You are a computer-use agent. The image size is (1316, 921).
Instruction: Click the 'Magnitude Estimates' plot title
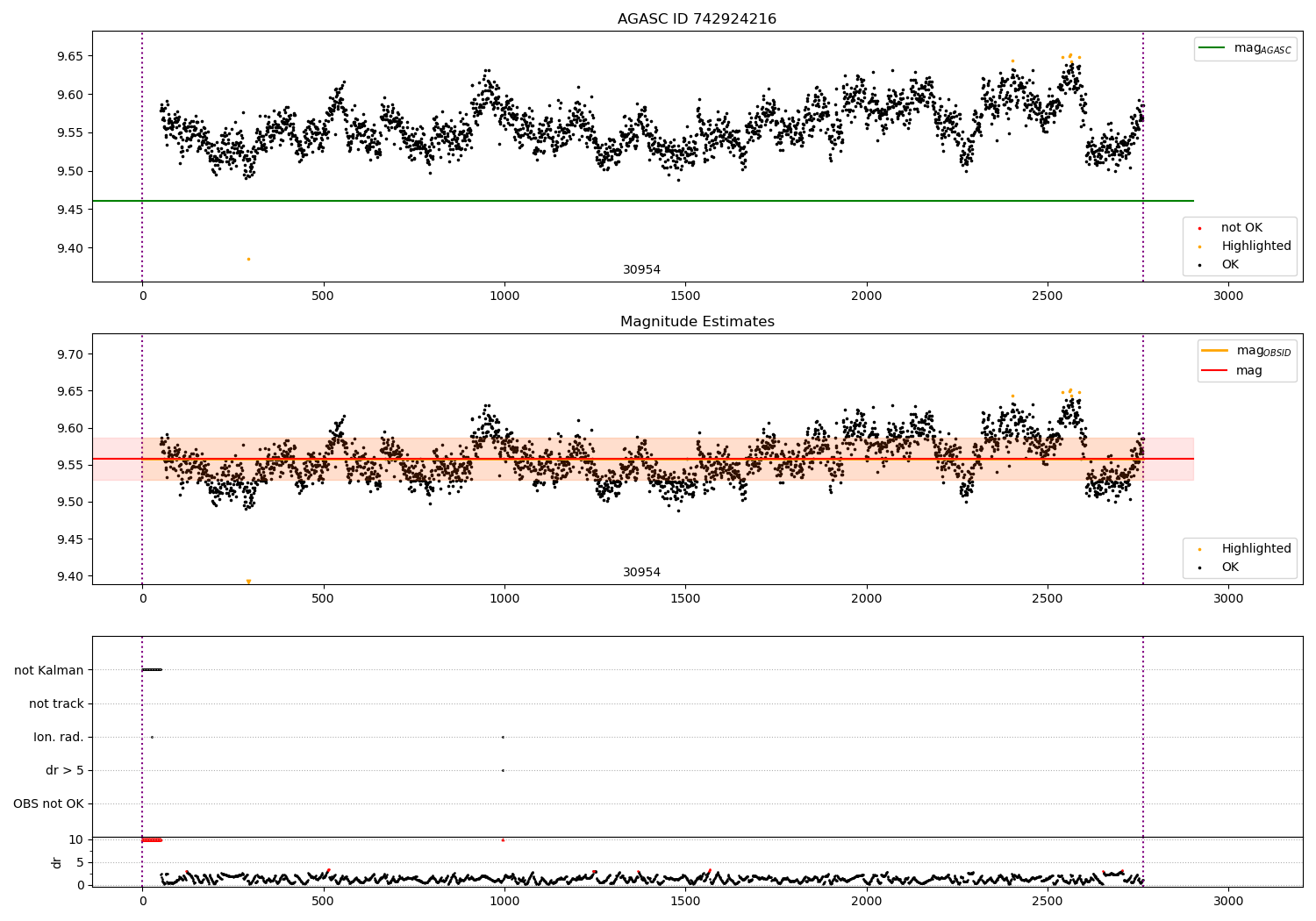coord(697,321)
